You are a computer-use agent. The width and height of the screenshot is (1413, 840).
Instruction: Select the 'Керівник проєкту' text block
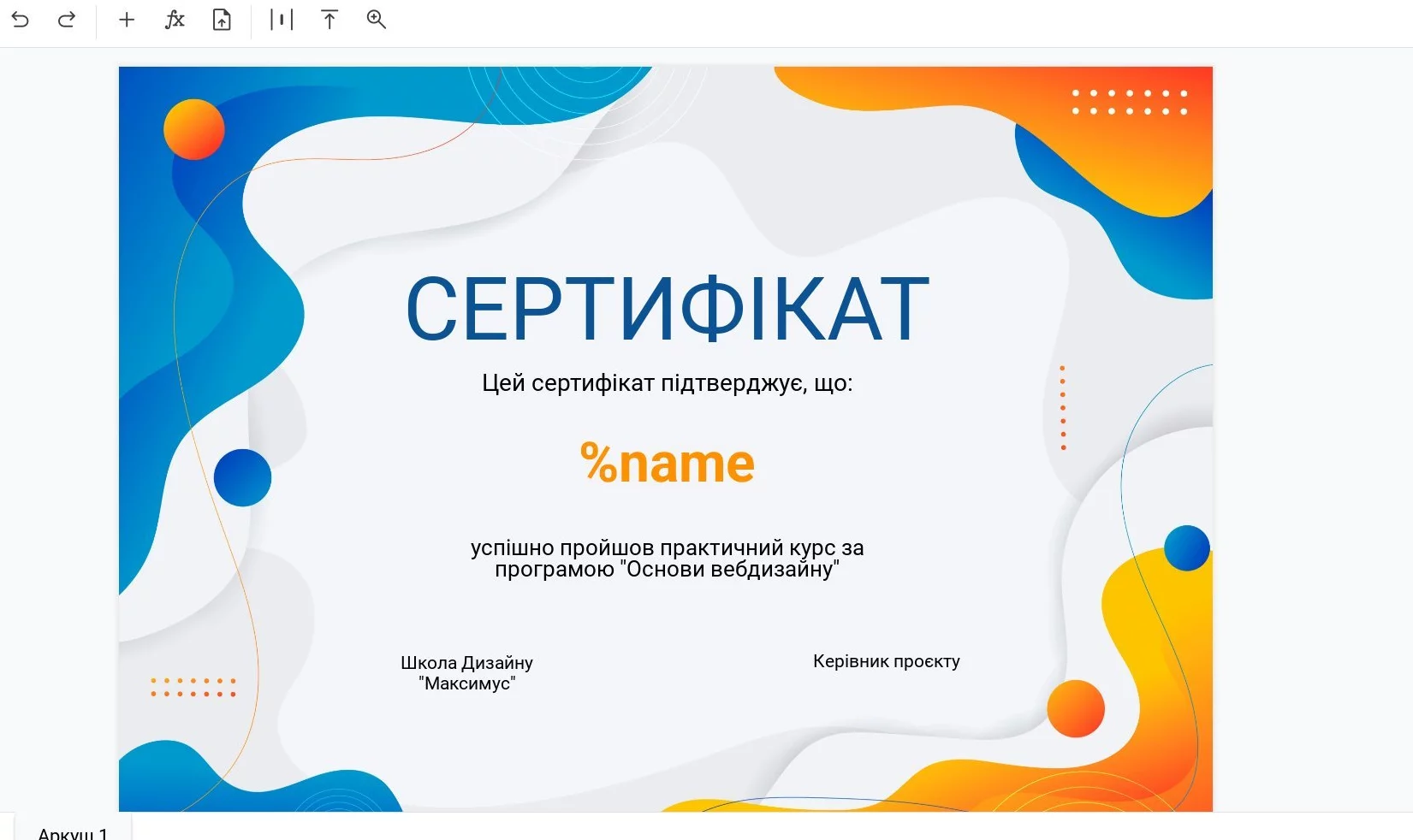tap(887, 661)
